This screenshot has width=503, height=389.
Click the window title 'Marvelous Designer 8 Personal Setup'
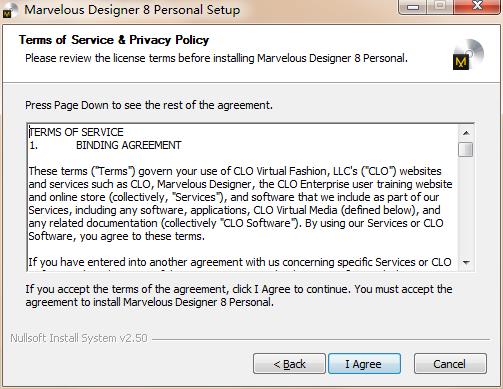point(132,10)
